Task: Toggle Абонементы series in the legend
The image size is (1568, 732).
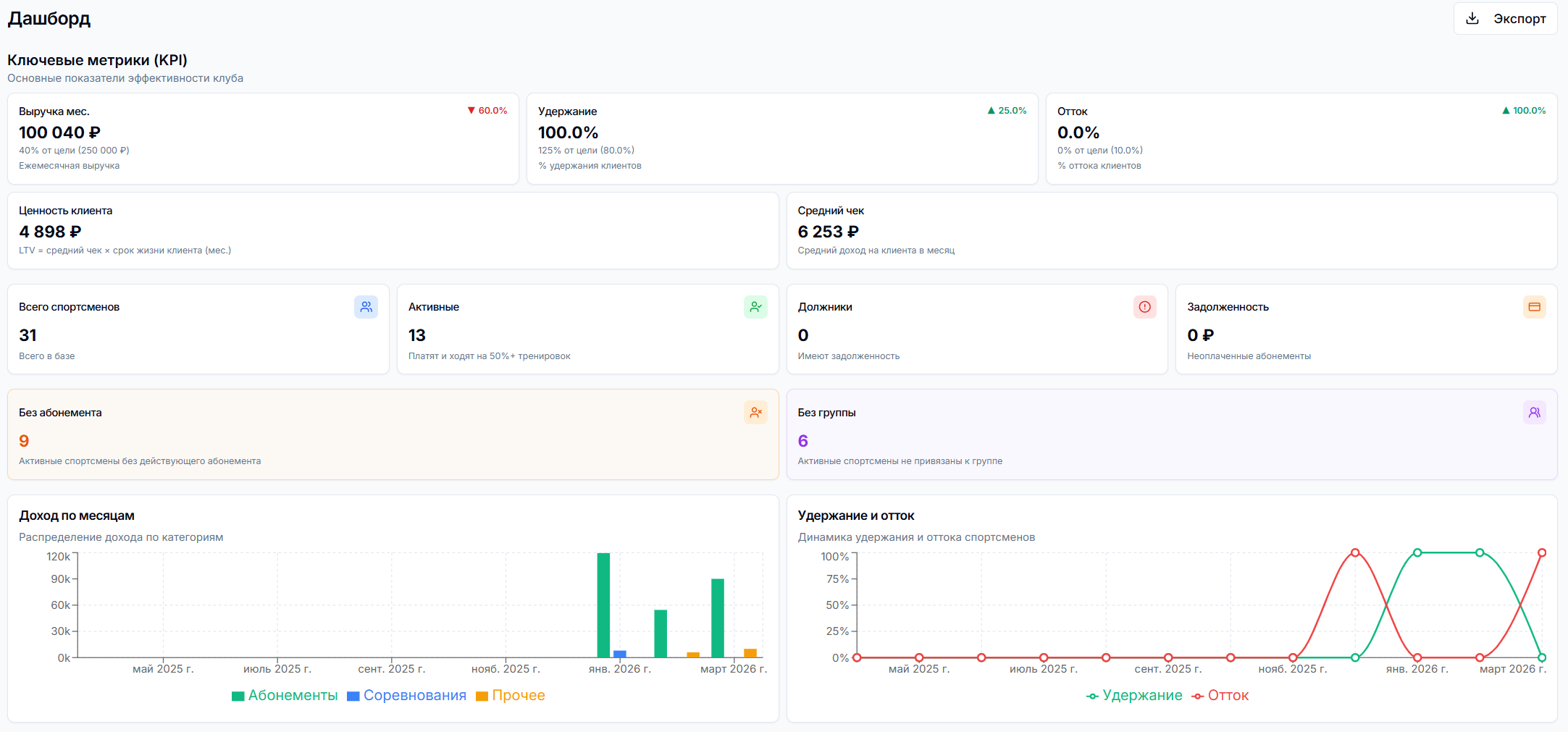Action: 285,696
